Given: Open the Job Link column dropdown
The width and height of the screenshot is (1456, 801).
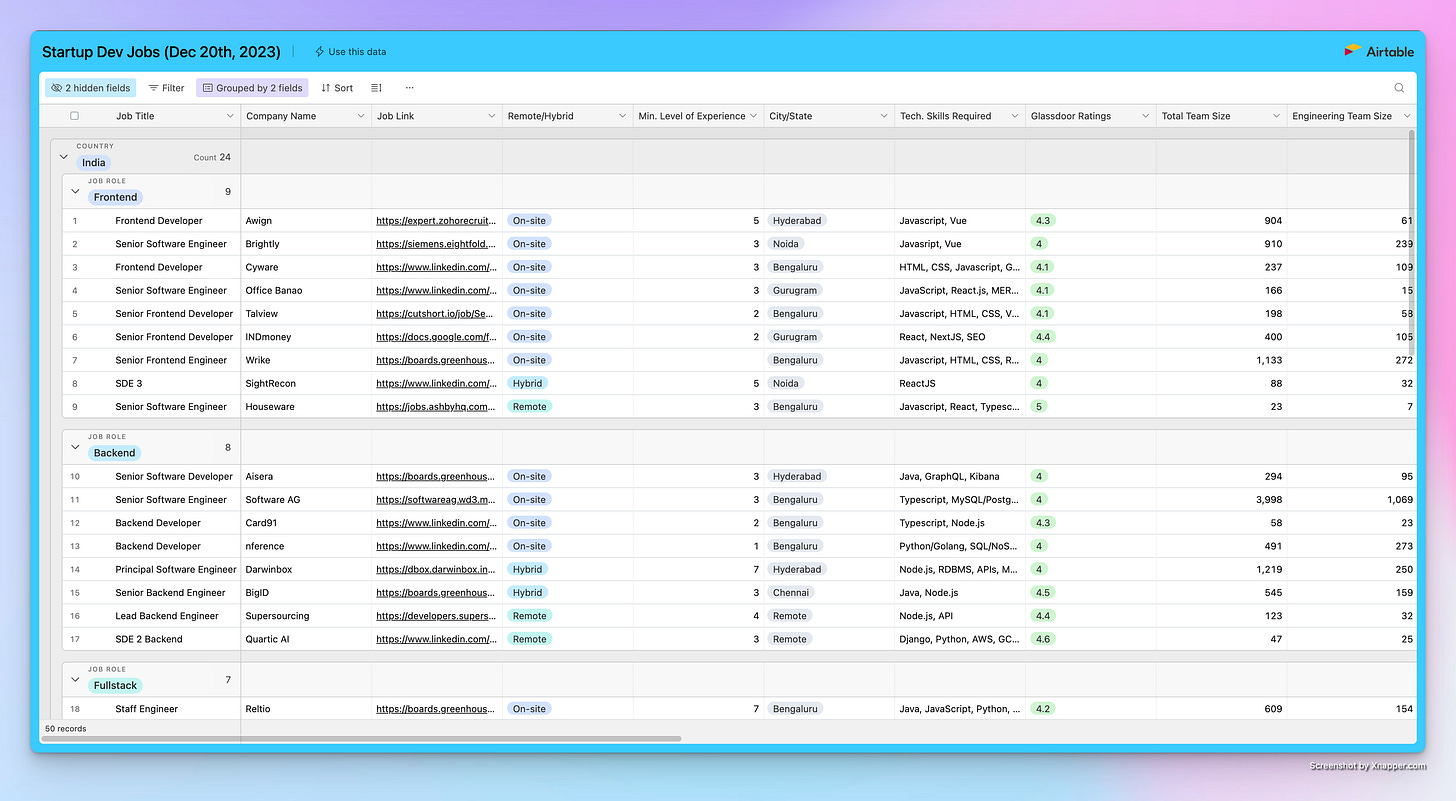Looking at the screenshot, I should pyautogui.click(x=492, y=116).
